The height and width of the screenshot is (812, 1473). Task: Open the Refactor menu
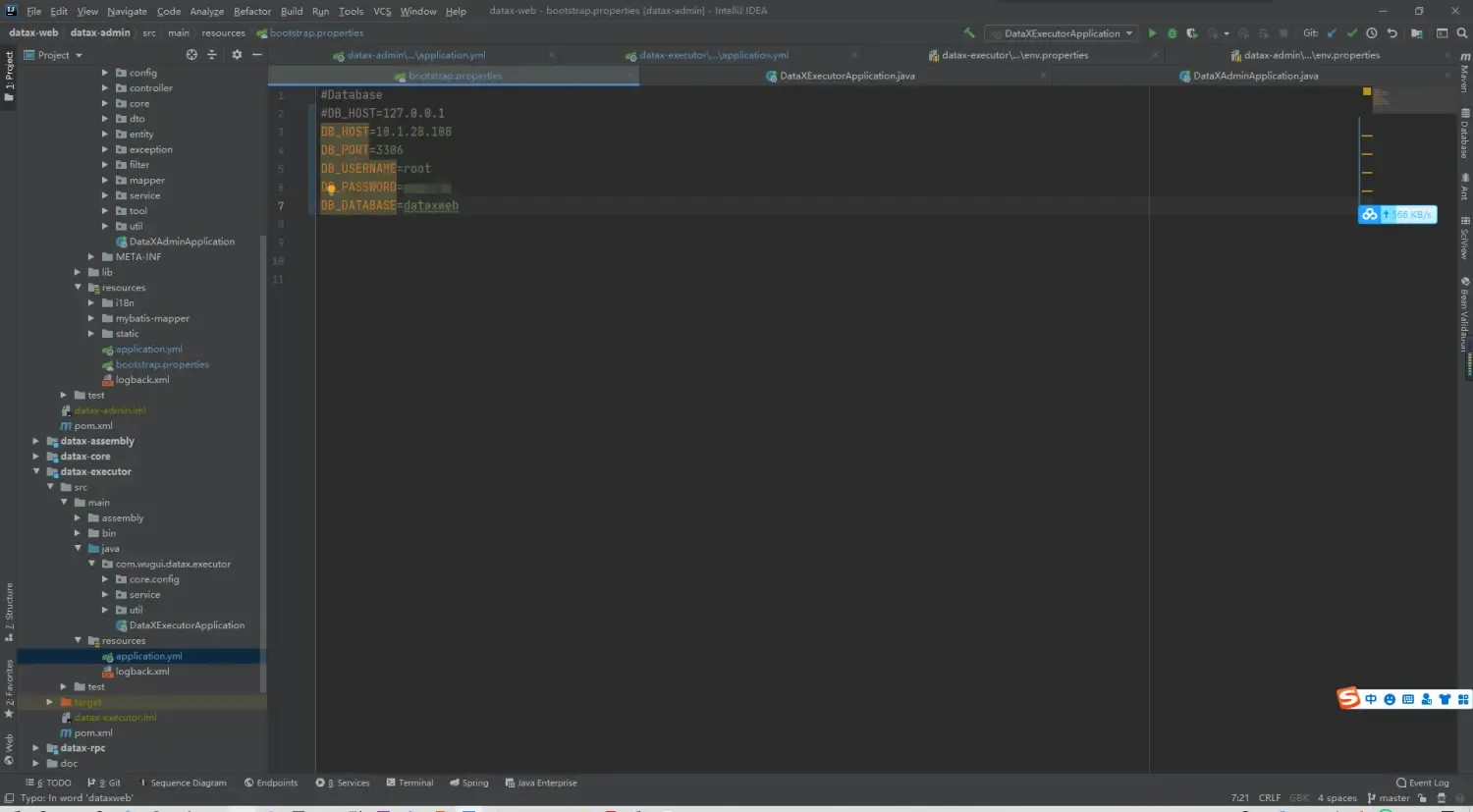[x=251, y=11]
